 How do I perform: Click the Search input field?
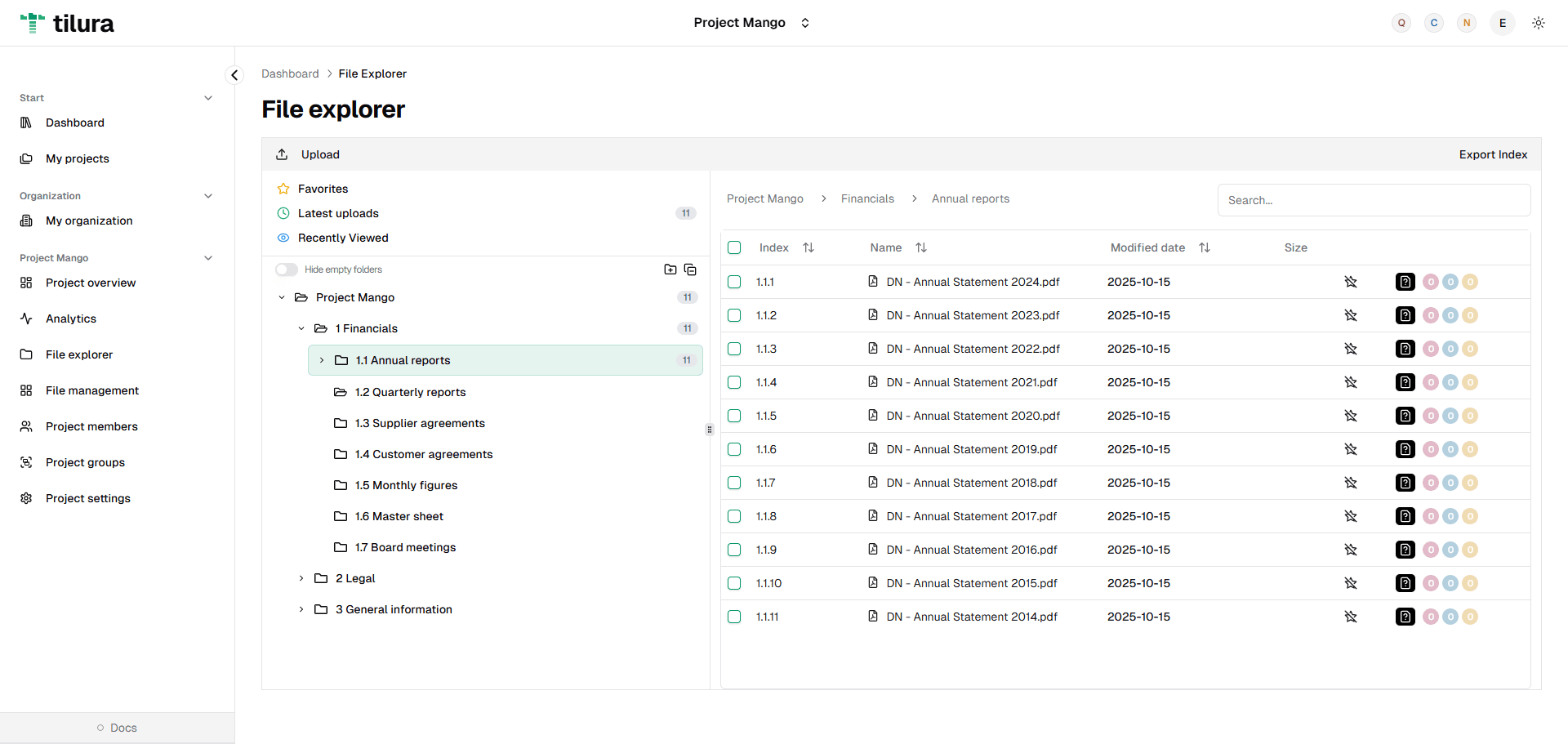(x=1374, y=200)
